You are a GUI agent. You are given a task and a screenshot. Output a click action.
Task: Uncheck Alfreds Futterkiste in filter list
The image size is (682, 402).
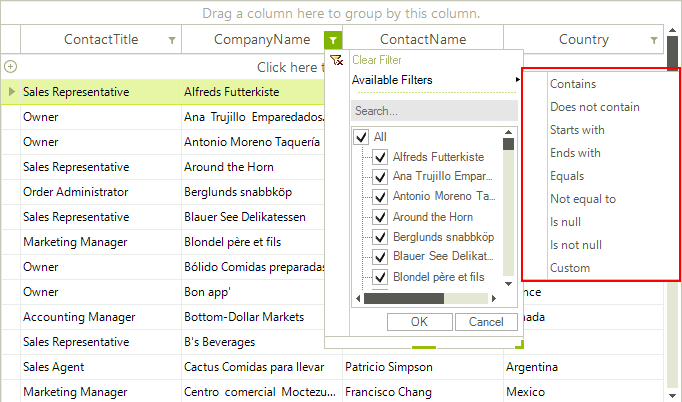click(x=380, y=157)
